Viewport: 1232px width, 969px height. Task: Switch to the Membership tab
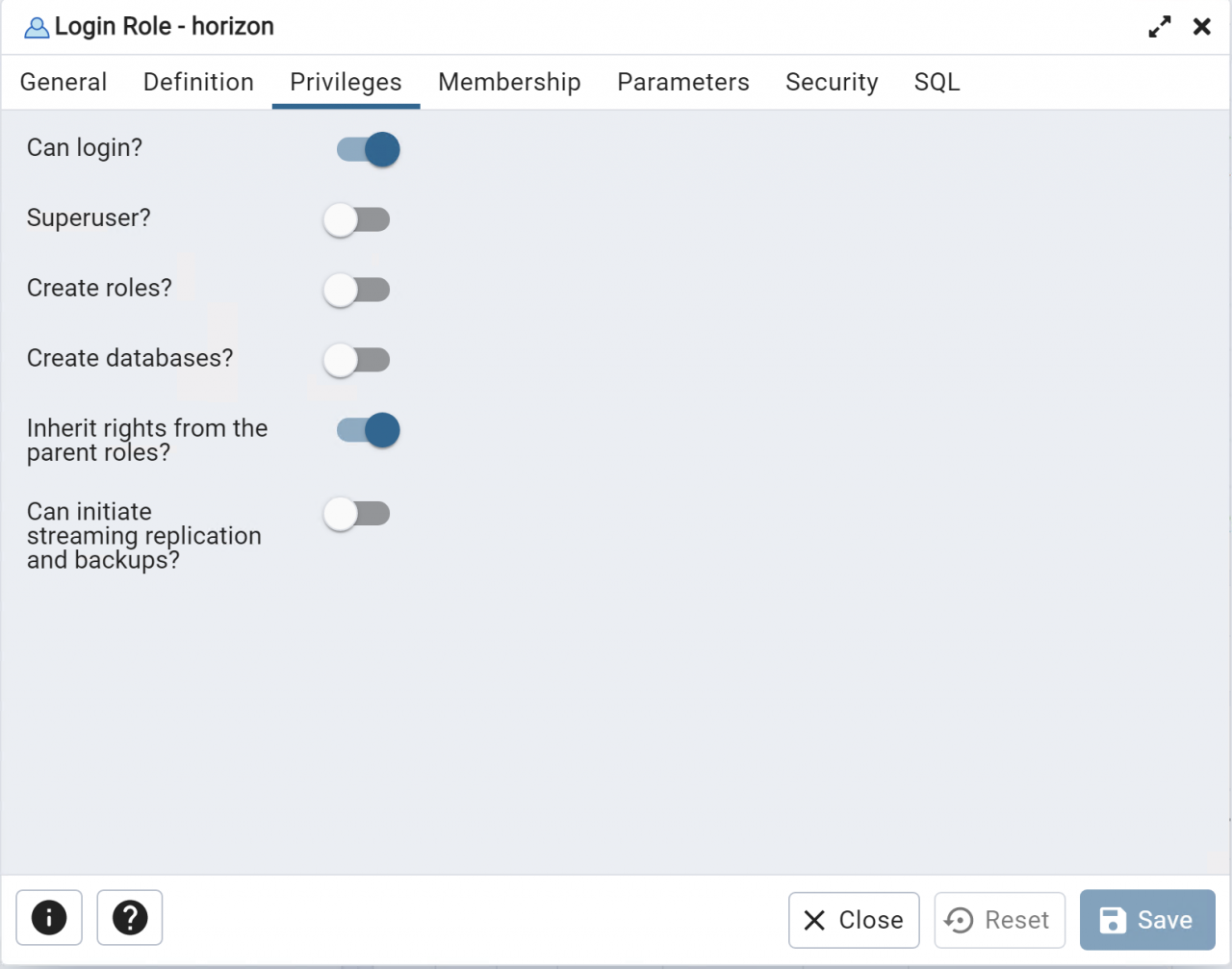coord(509,82)
